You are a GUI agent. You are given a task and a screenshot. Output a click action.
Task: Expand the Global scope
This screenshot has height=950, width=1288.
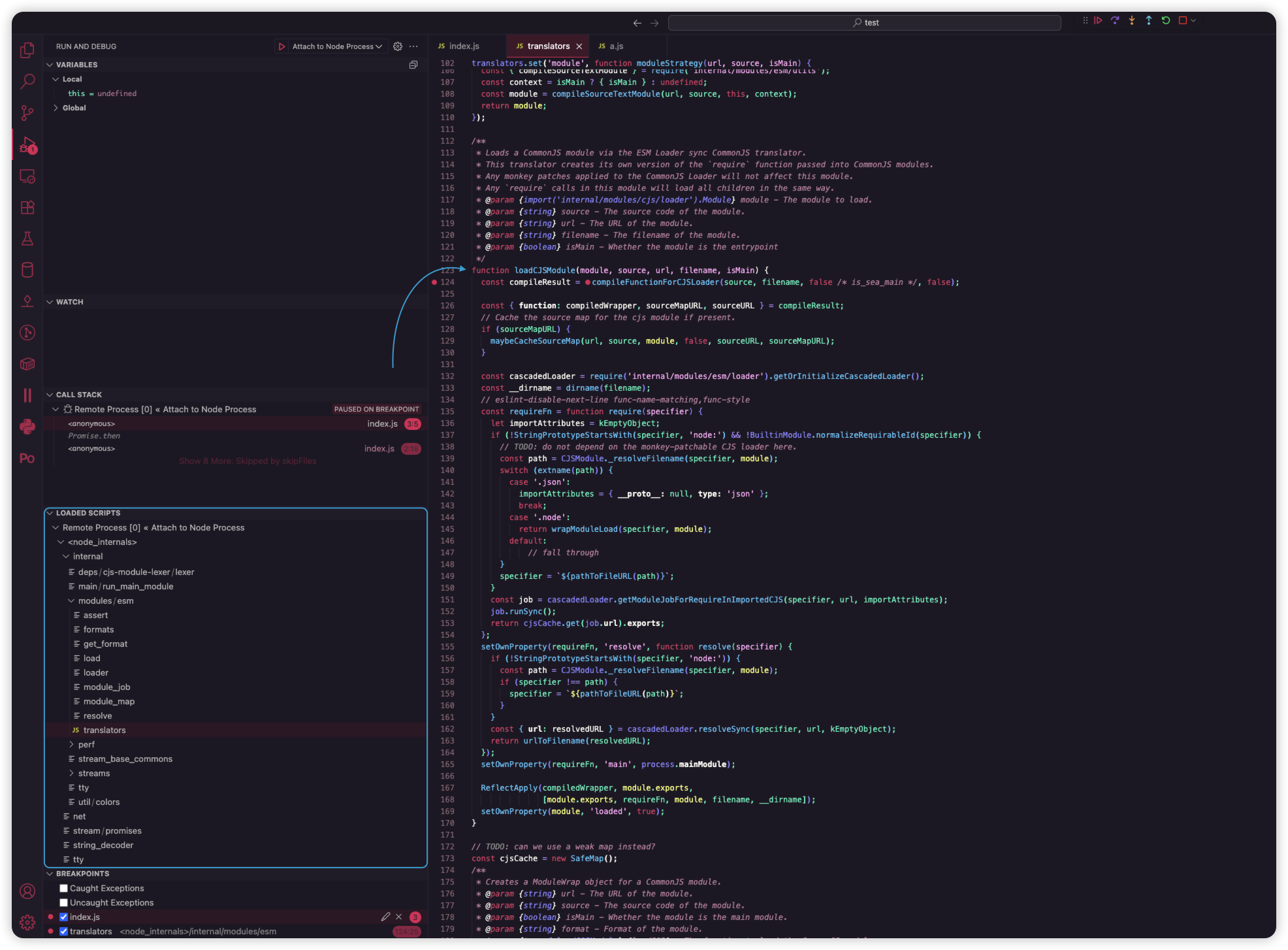pos(56,108)
